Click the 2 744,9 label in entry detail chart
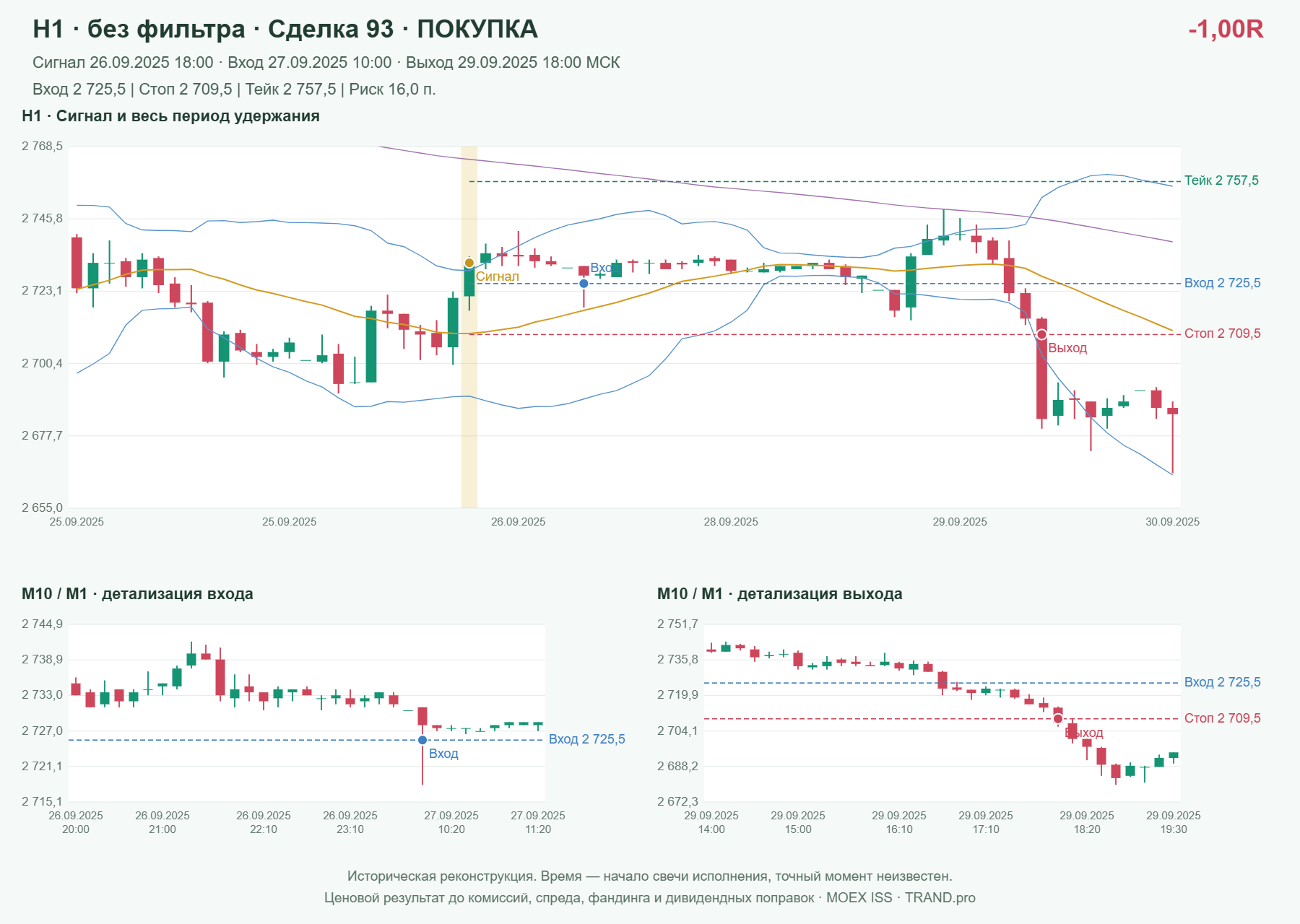Screen dimensions: 1300x924 tap(42, 624)
